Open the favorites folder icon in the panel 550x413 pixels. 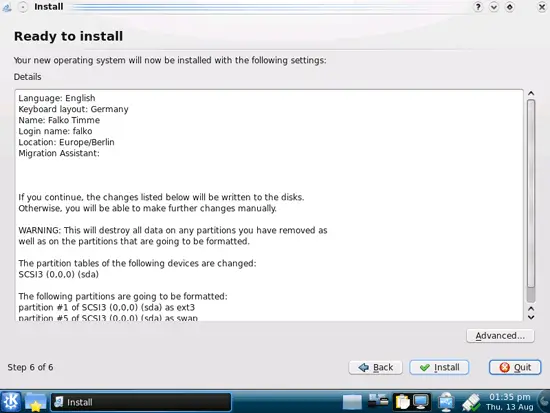(35, 402)
